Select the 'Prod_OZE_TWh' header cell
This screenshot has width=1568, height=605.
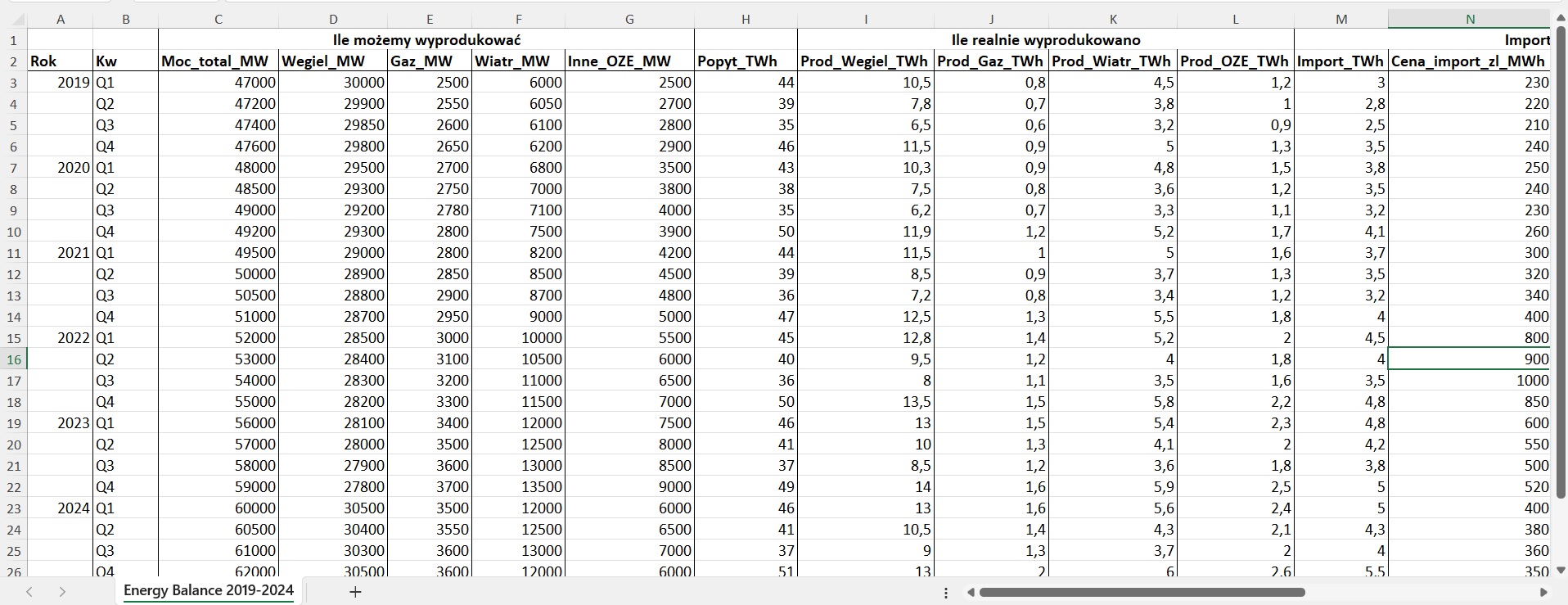[x=1236, y=61]
